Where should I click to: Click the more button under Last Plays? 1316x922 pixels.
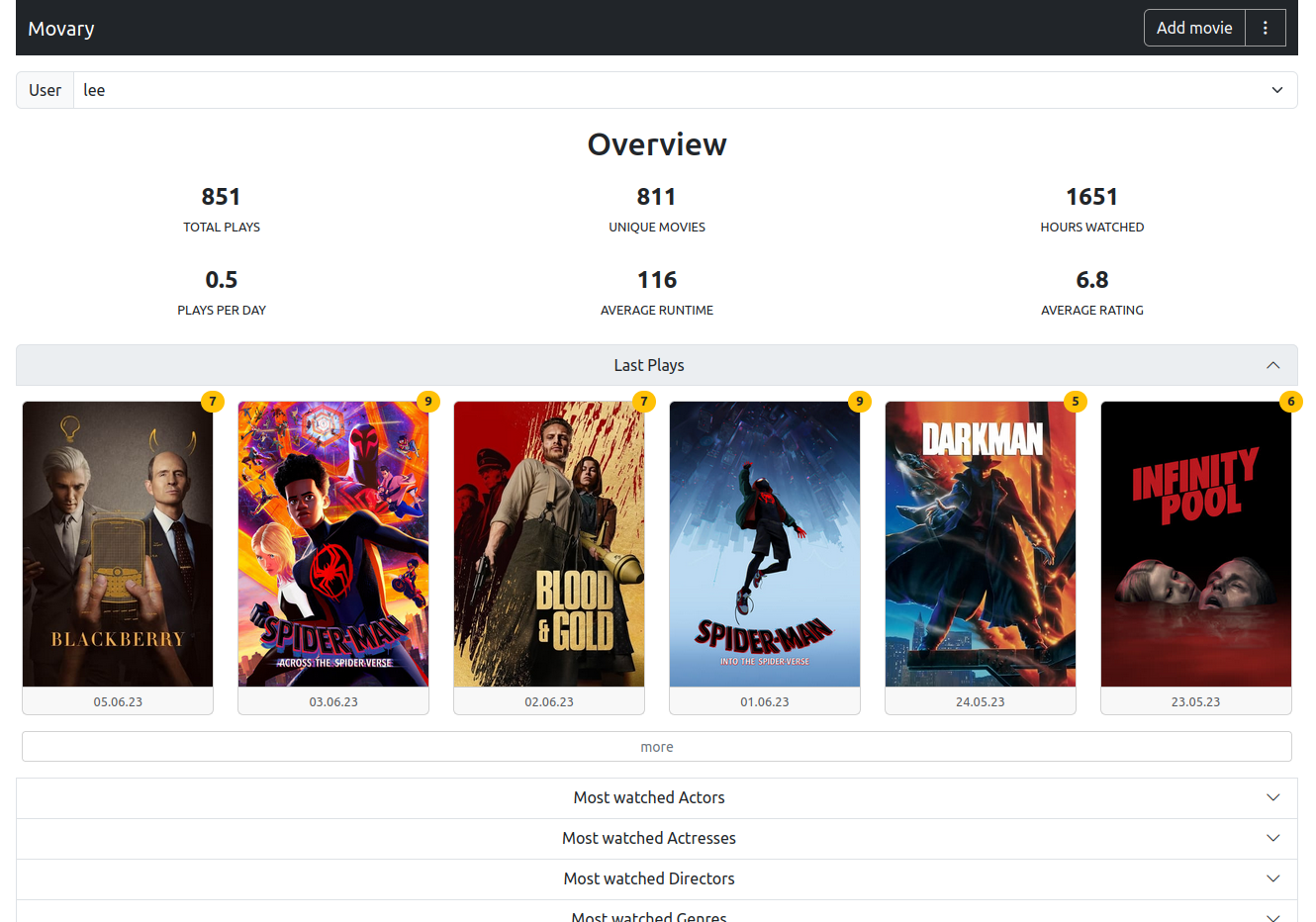pyautogui.click(x=657, y=746)
